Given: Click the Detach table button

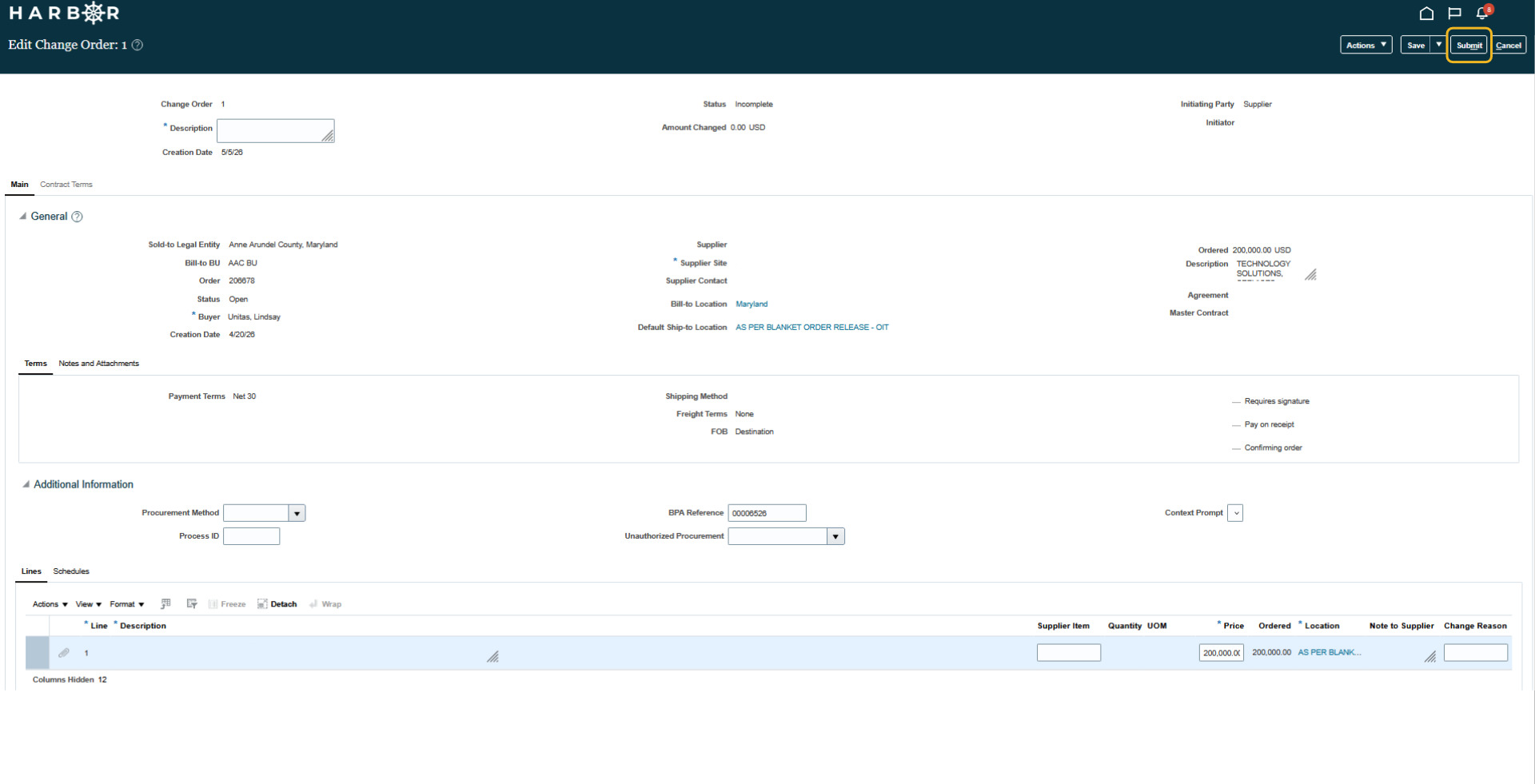Looking at the screenshot, I should 277,604.
